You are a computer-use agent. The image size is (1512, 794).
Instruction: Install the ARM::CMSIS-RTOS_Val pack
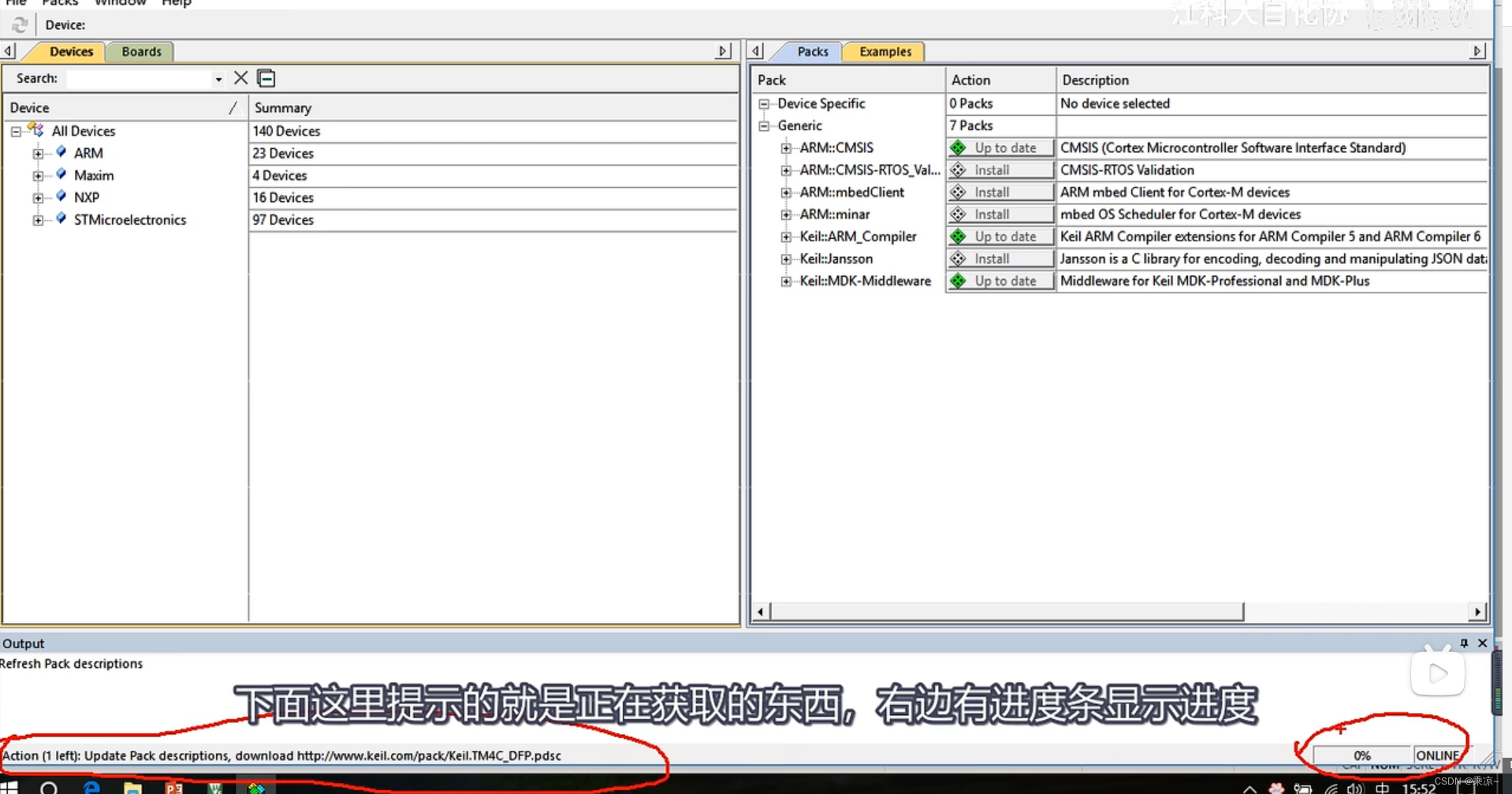coord(1000,170)
